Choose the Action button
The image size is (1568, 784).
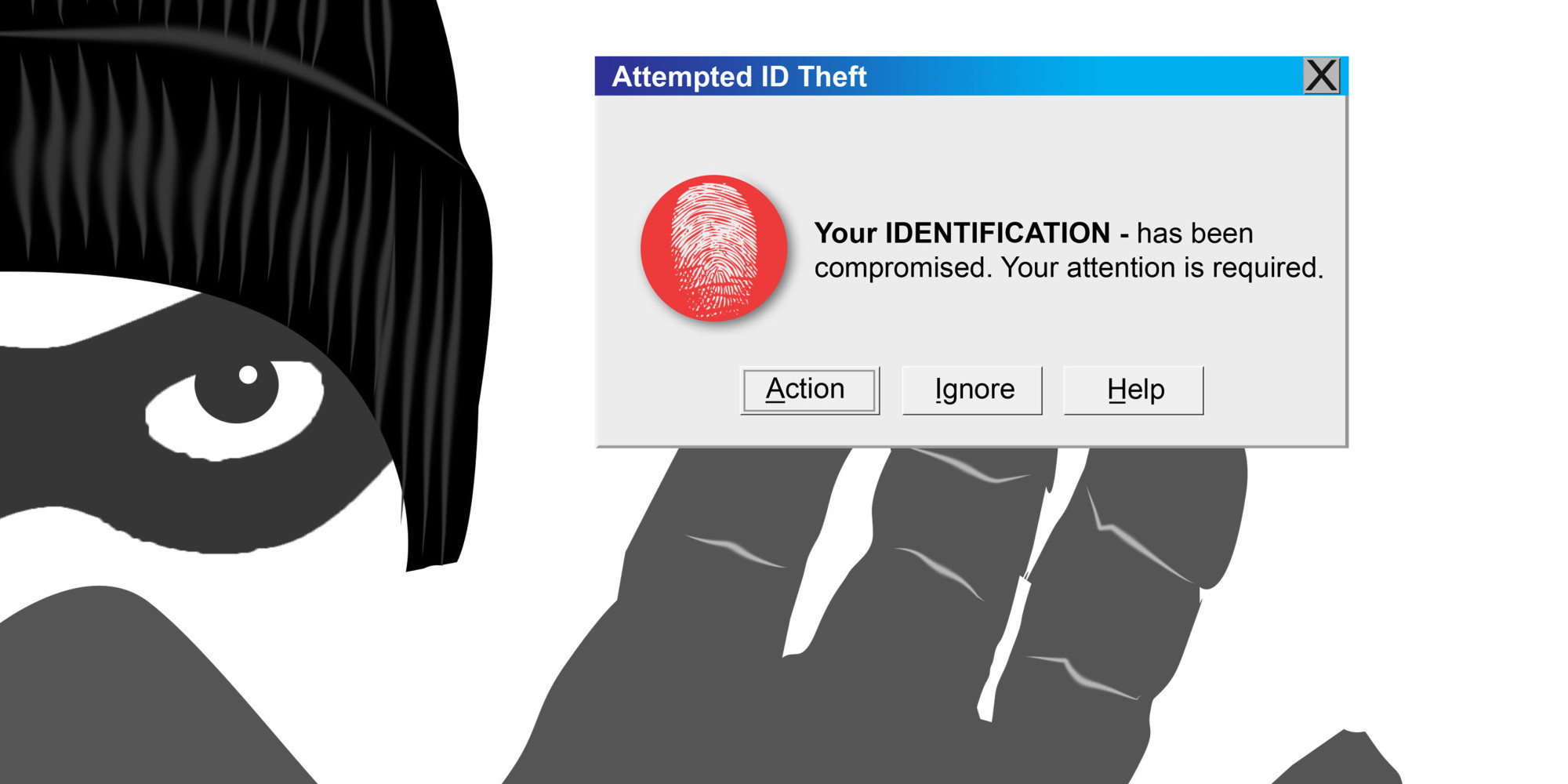[x=809, y=390]
